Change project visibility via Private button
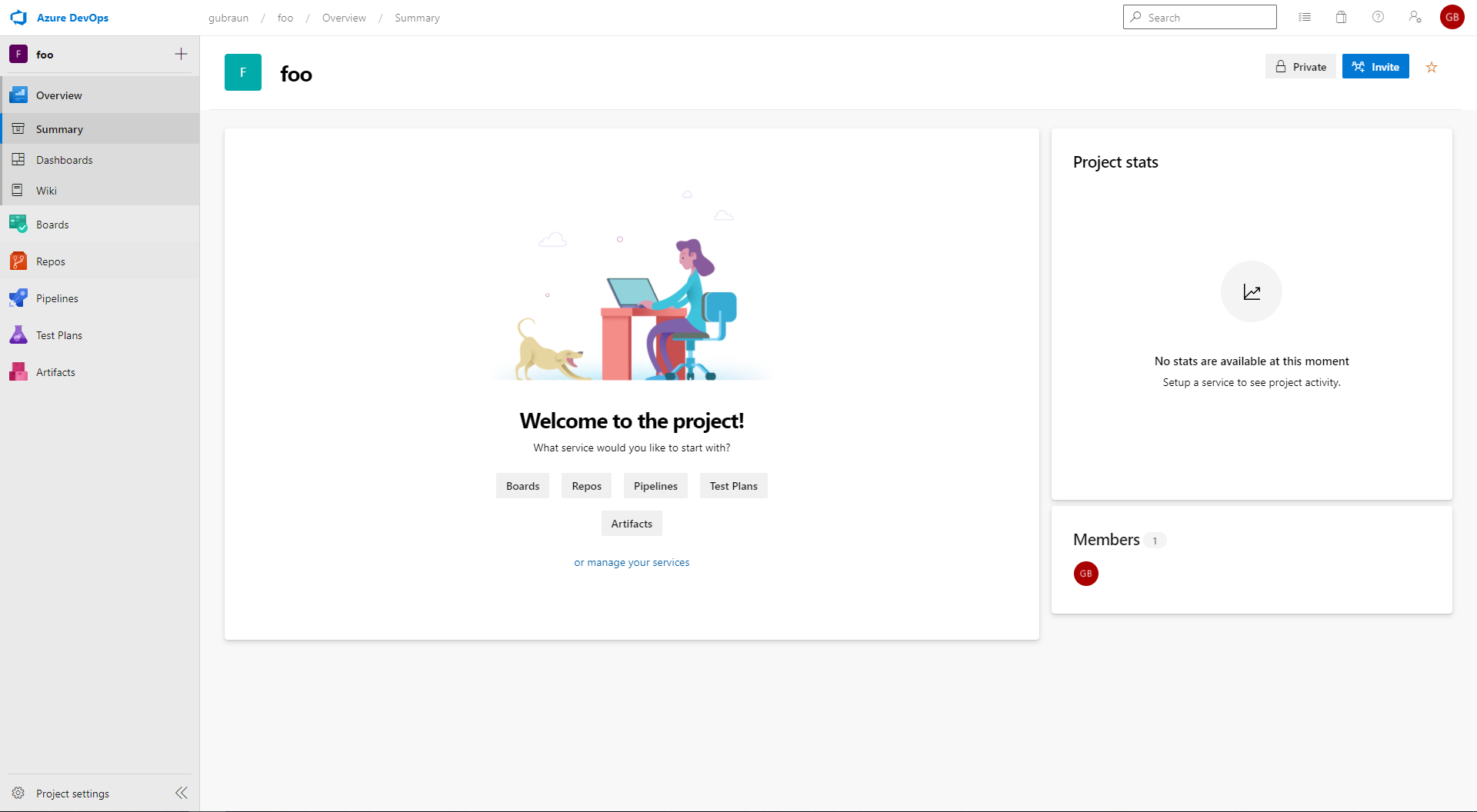 (x=1301, y=66)
